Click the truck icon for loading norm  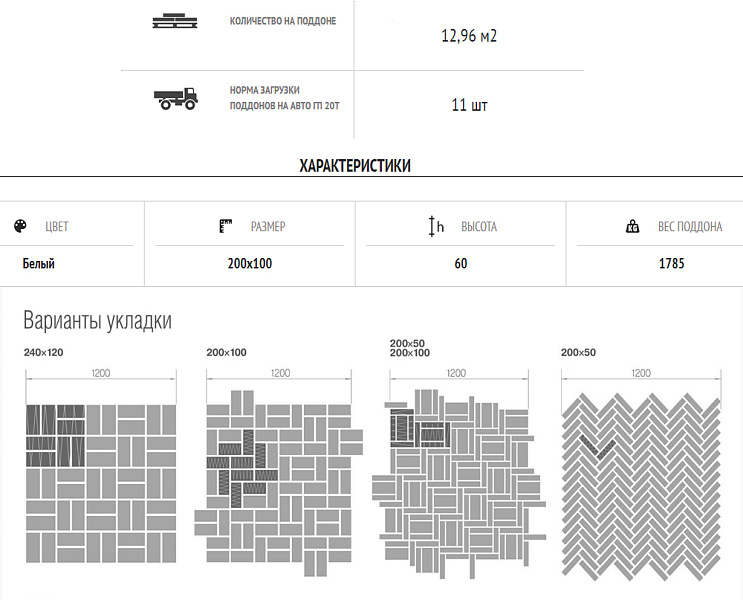pos(175,98)
